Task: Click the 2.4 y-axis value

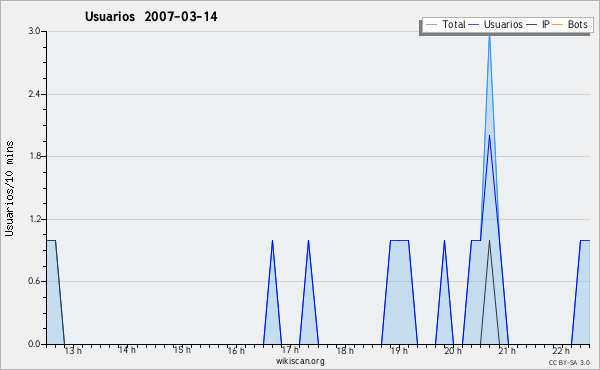Action: 35,94
